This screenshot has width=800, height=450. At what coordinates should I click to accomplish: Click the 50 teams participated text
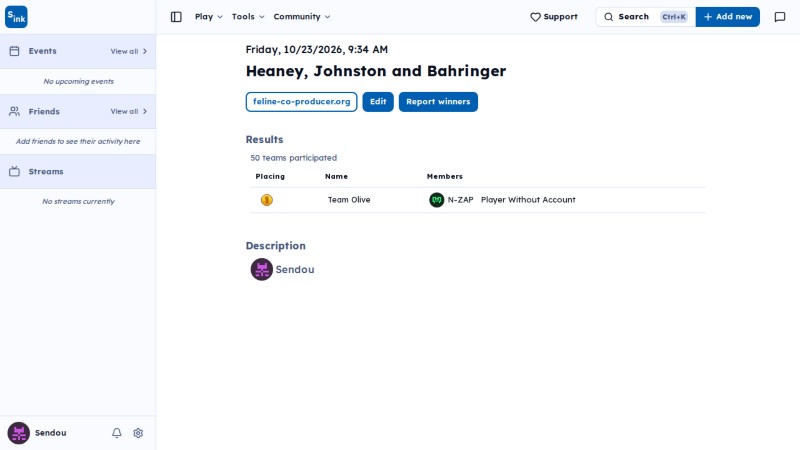tap(293, 158)
